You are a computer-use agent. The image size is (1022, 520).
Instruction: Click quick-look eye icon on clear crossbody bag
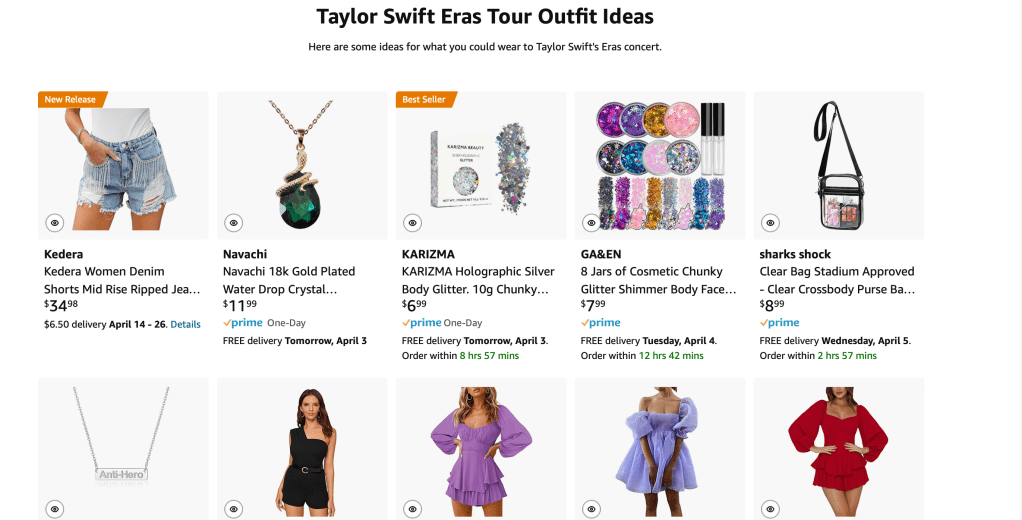770,223
